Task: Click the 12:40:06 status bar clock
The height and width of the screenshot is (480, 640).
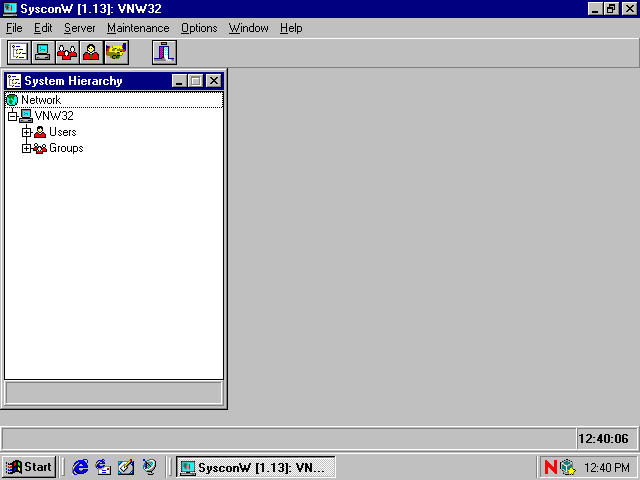Action: pos(606,439)
